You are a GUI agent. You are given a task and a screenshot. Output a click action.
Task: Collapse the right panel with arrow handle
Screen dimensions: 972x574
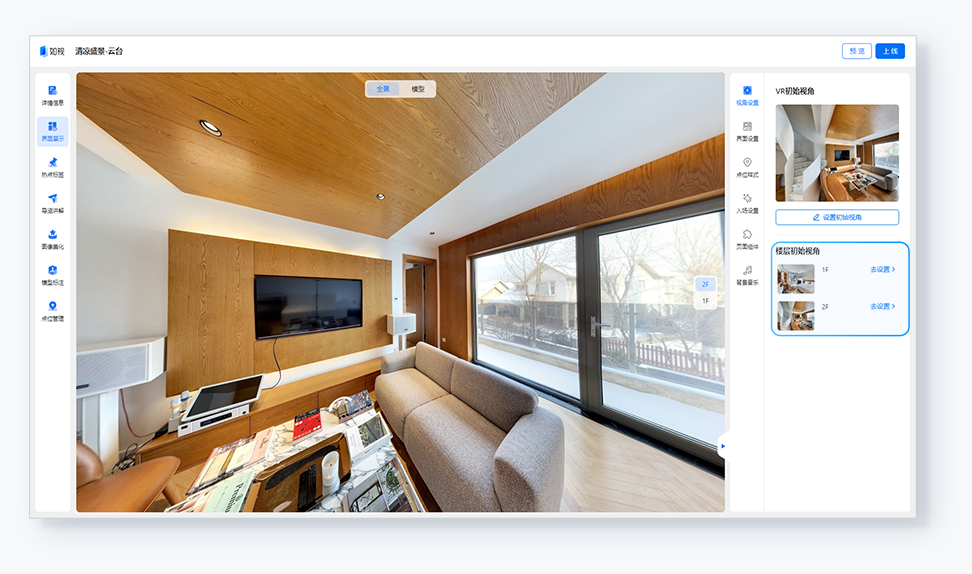click(722, 446)
